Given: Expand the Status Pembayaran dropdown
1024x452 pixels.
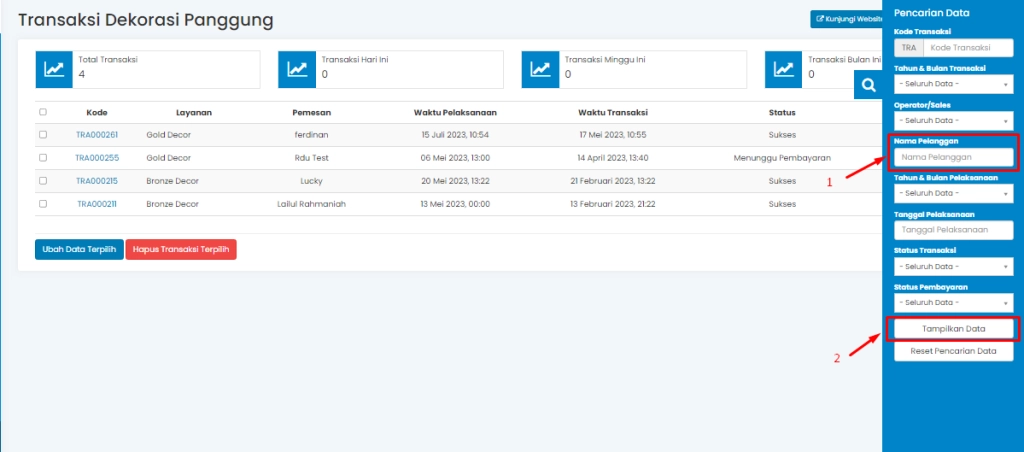Looking at the screenshot, I should pyautogui.click(x=953, y=302).
